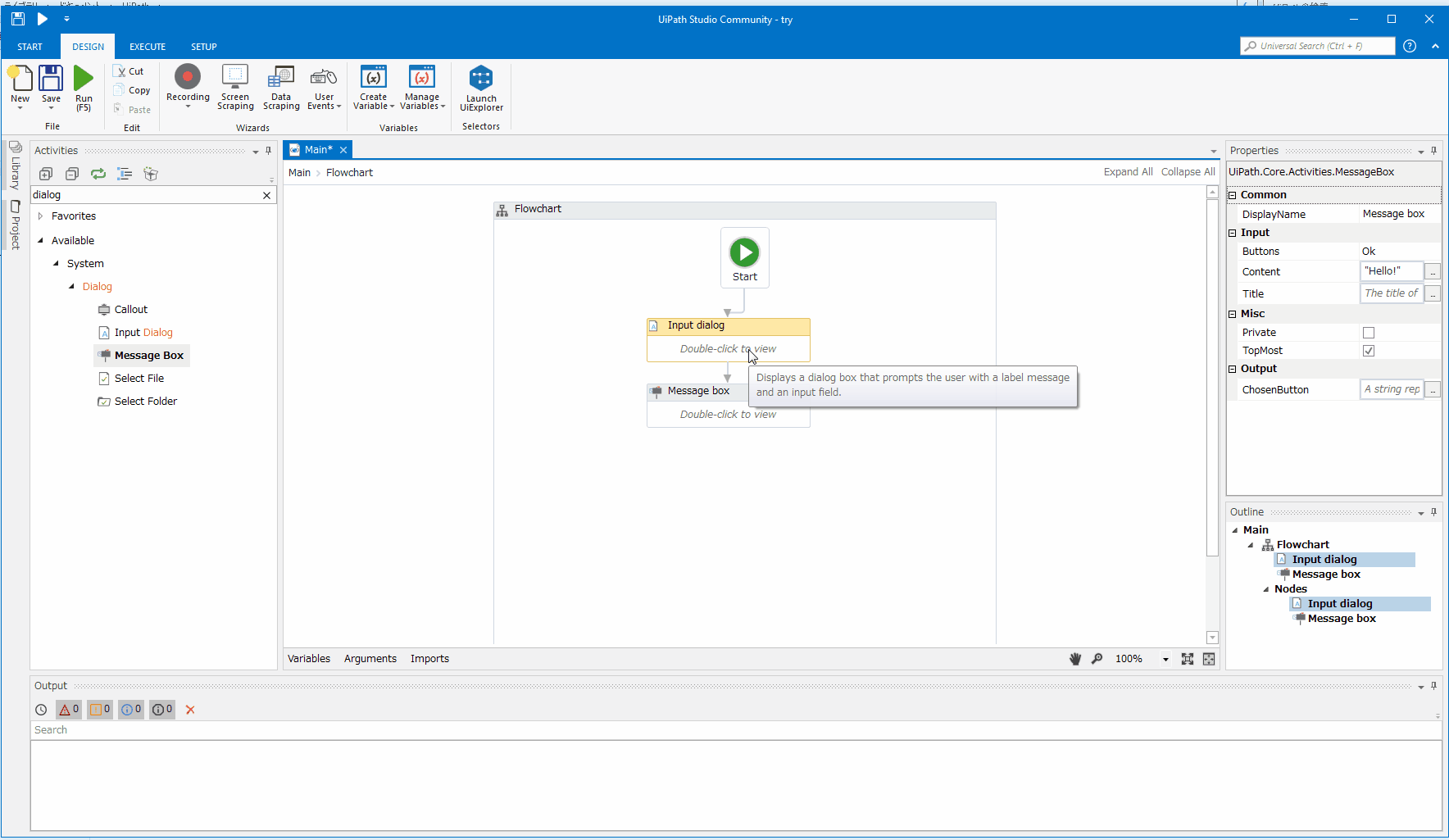
Task: Toggle trace messages filter in Output
Action: tap(162, 710)
